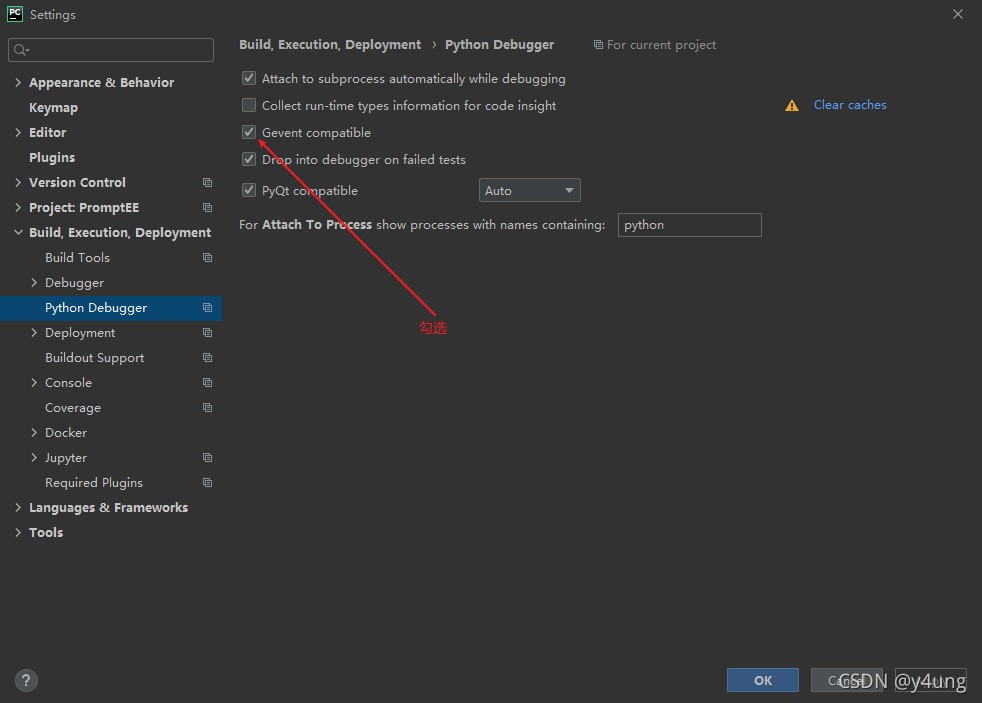Screen dimensions: 982x703
Task: Click the project-level icon beside Coverage
Action: pyautogui.click(x=207, y=408)
